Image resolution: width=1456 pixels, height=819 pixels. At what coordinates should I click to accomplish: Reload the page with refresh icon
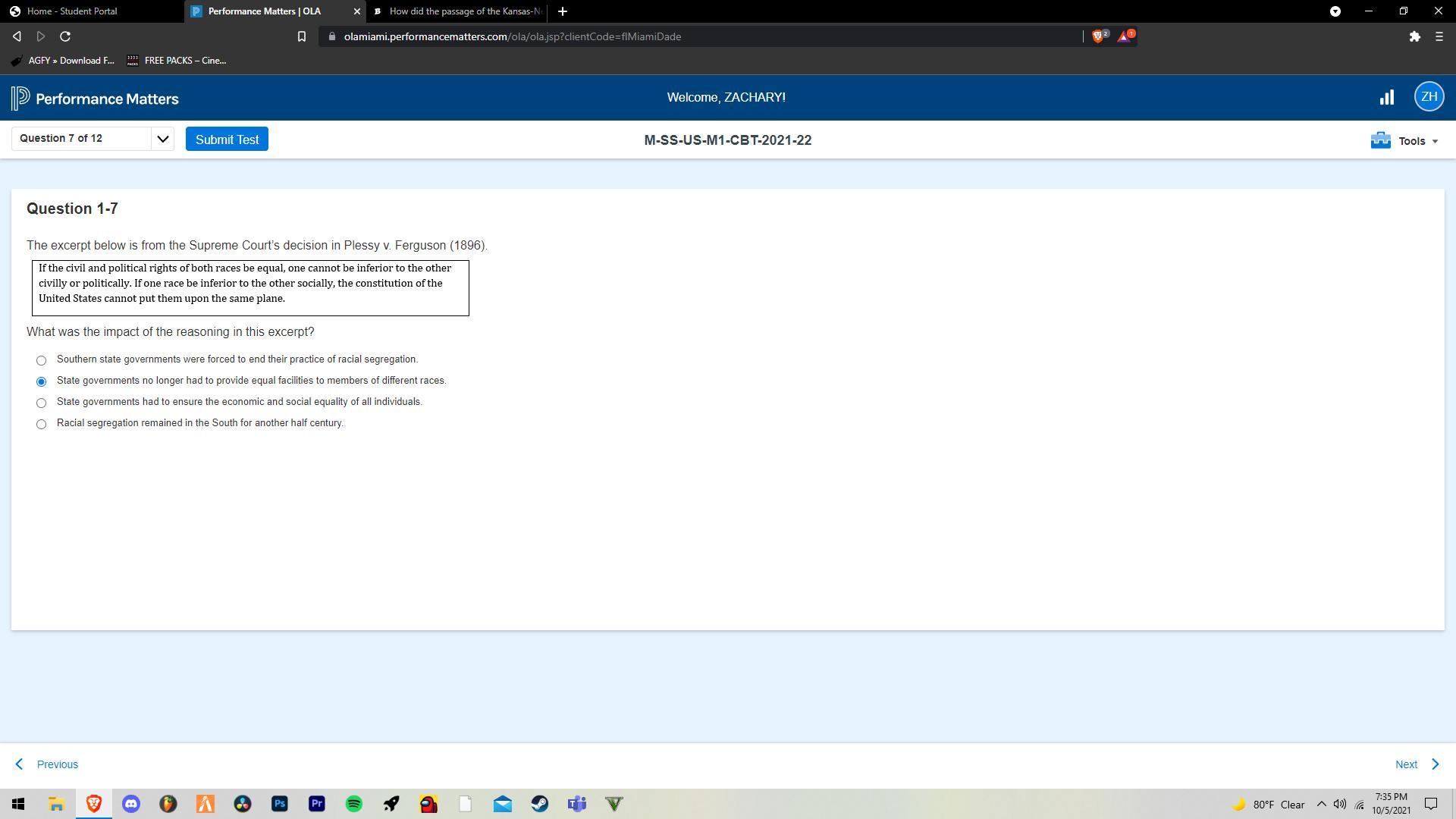pos(65,36)
